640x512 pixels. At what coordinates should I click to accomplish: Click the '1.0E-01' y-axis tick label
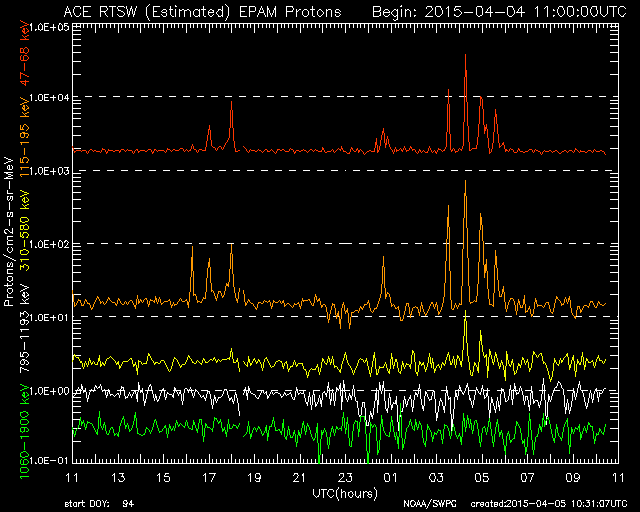pyautogui.click(x=50, y=461)
